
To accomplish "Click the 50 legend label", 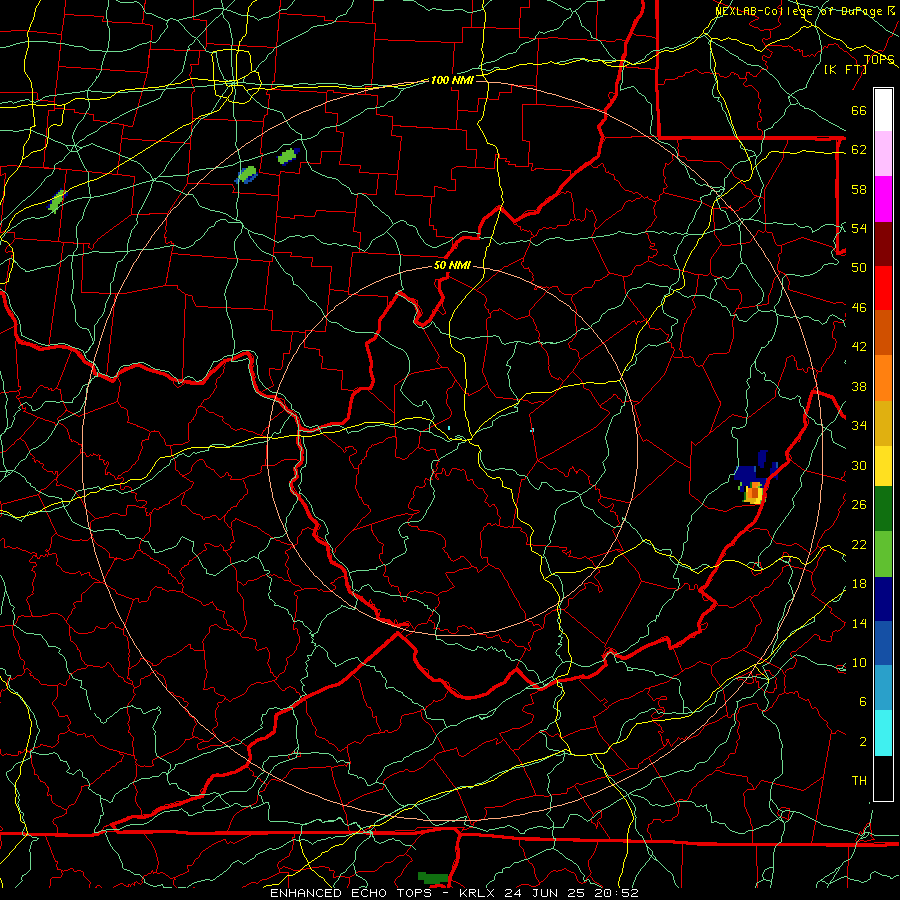I will click(859, 267).
